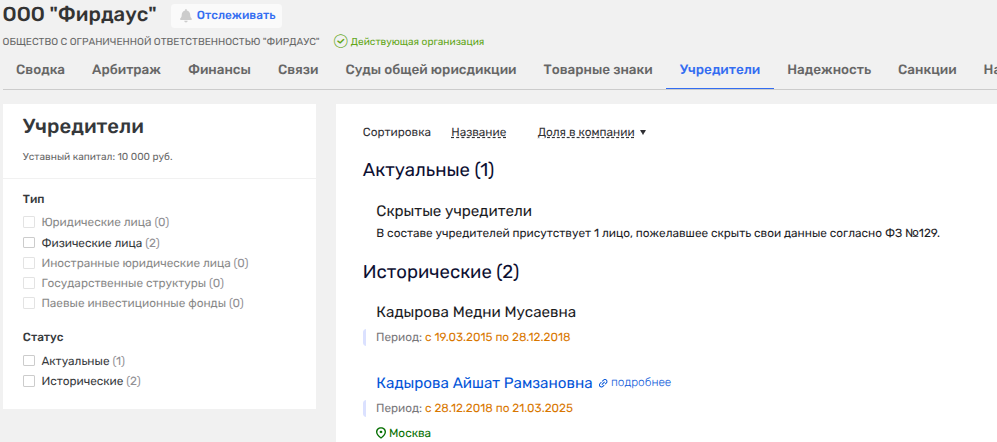
Task: Switch to the Арбитраж tab
Action: (126, 70)
